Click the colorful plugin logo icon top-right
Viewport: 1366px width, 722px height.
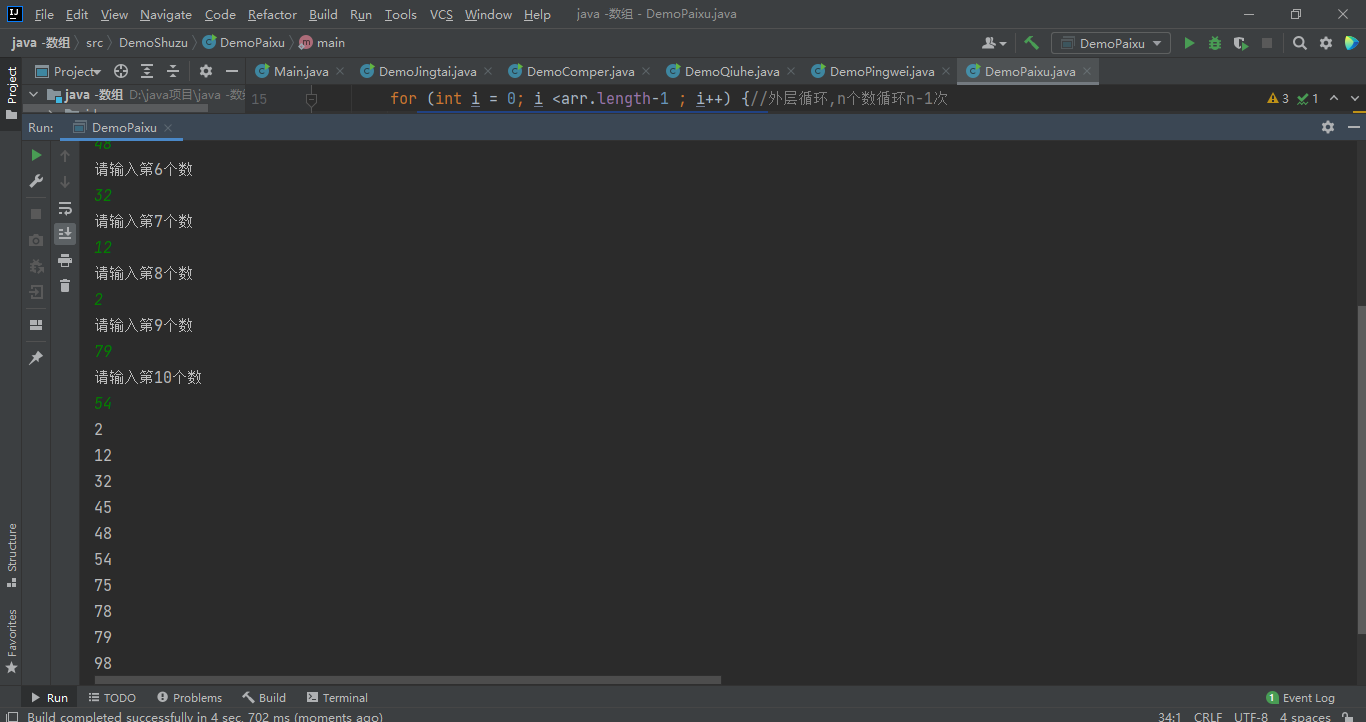click(x=1352, y=43)
